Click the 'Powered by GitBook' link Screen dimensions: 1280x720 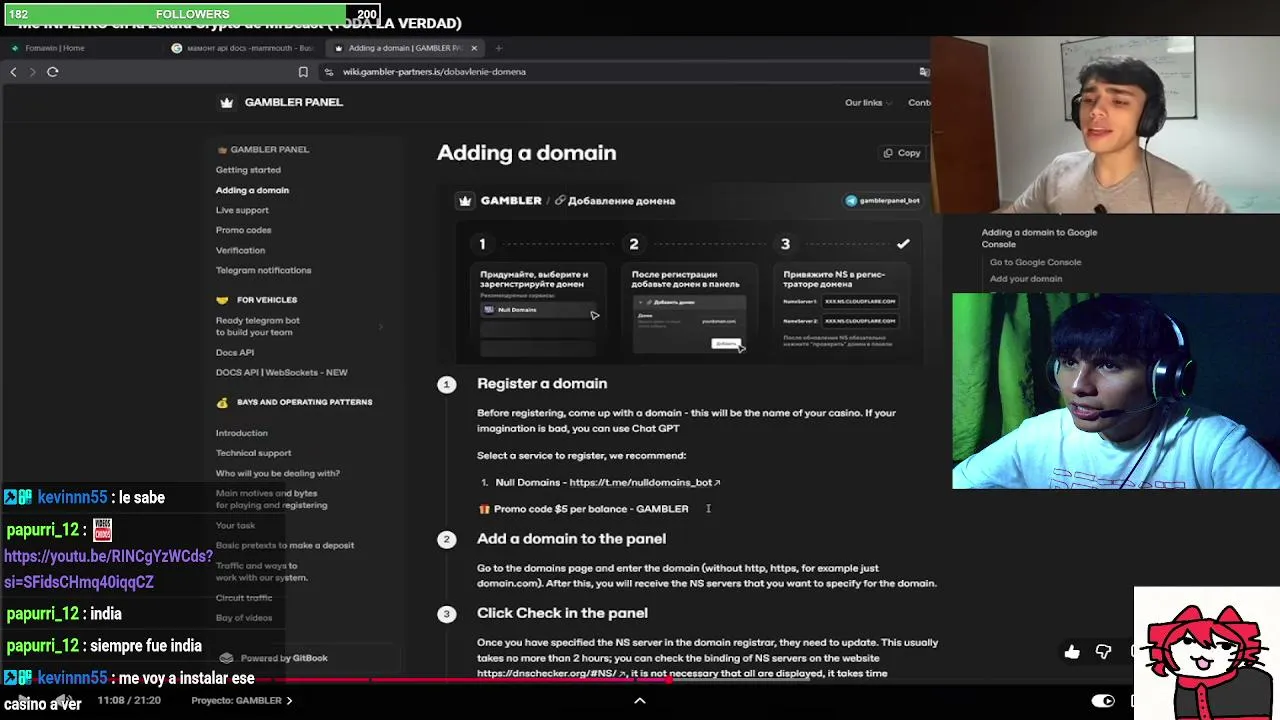[x=274, y=658]
